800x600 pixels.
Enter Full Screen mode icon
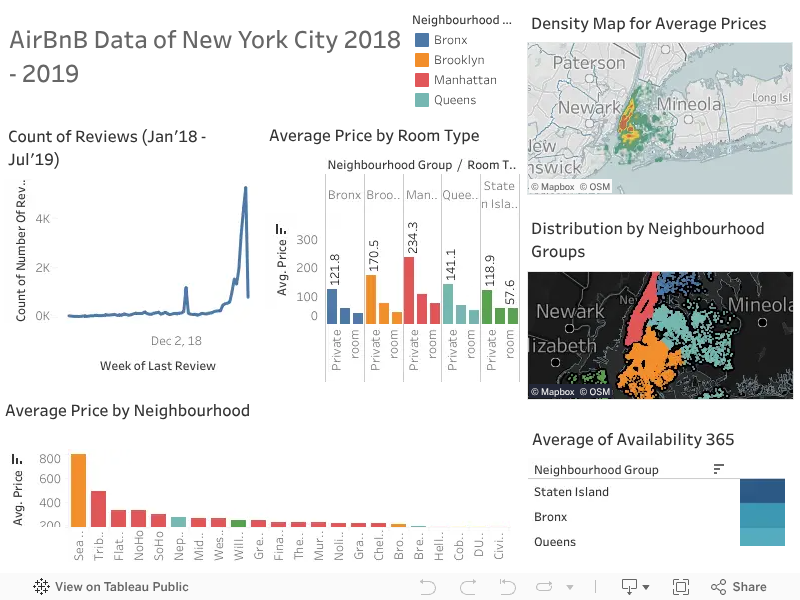pyautogui.click(x=681, y=587)
